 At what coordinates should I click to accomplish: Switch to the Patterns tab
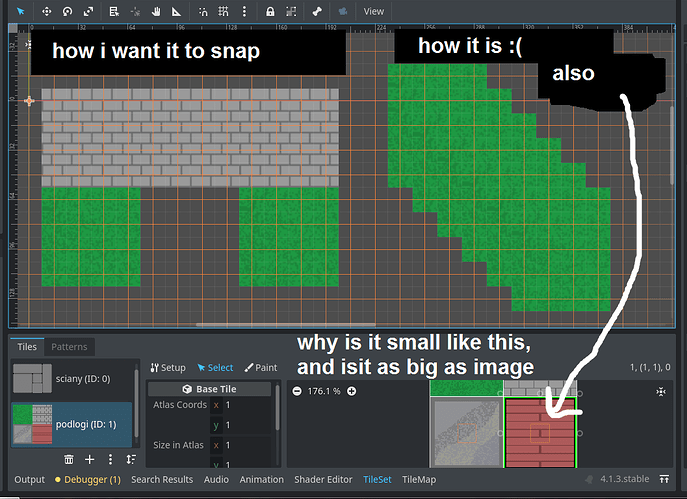69,347
